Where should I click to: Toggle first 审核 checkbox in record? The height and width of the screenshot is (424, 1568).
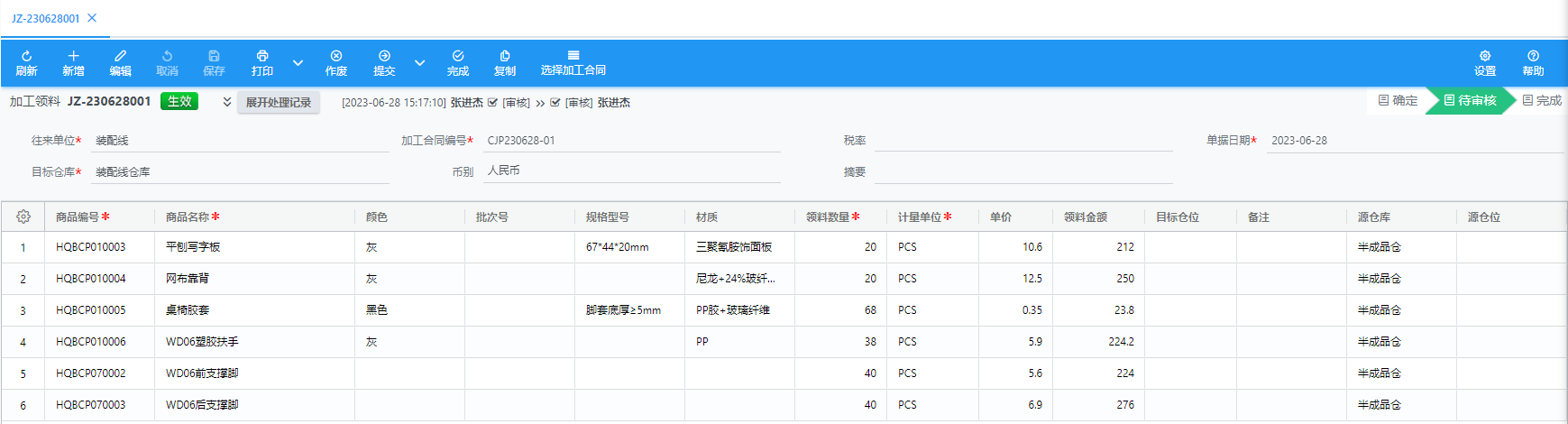click(x=492, y=103)
